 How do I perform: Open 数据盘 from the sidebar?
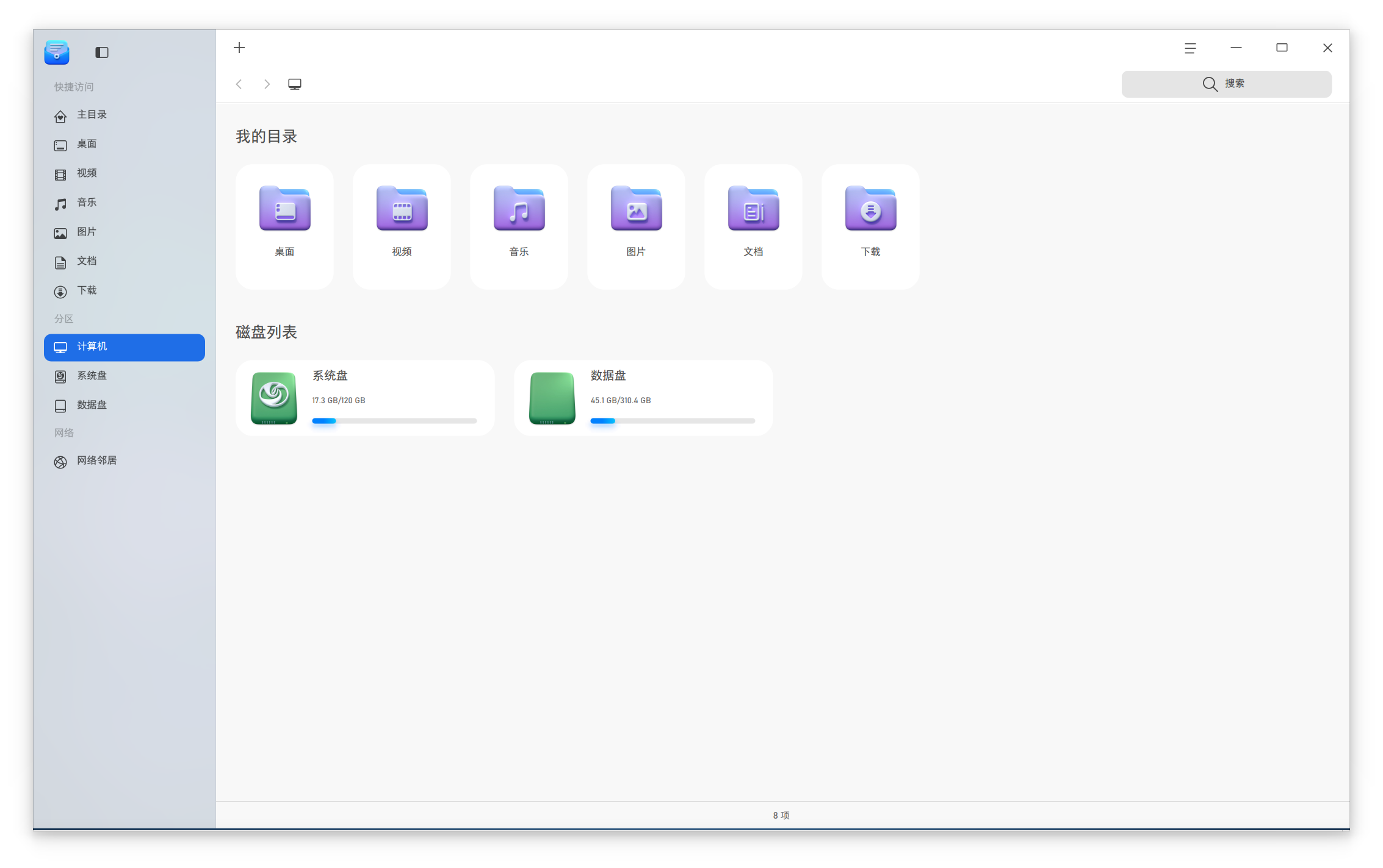(x=125, y=406)
